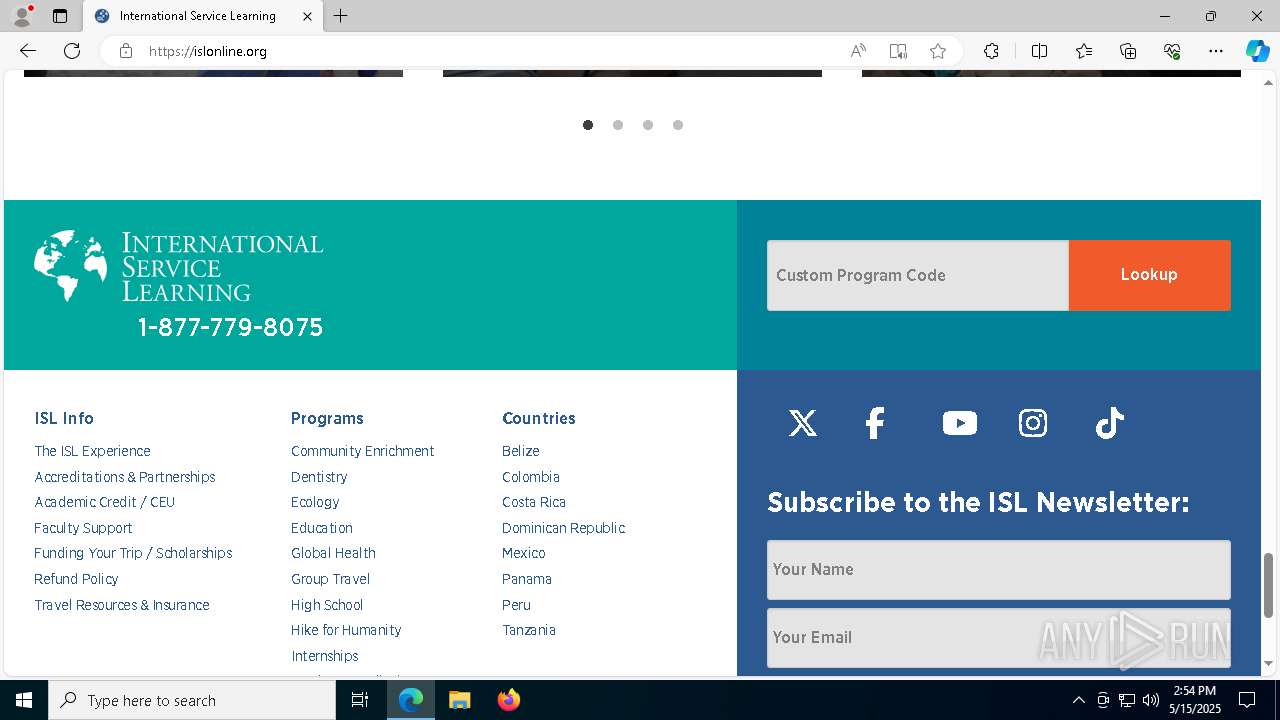Add this page to favorites
Viewport: 1280px width, 720px height.
point(938,51)
